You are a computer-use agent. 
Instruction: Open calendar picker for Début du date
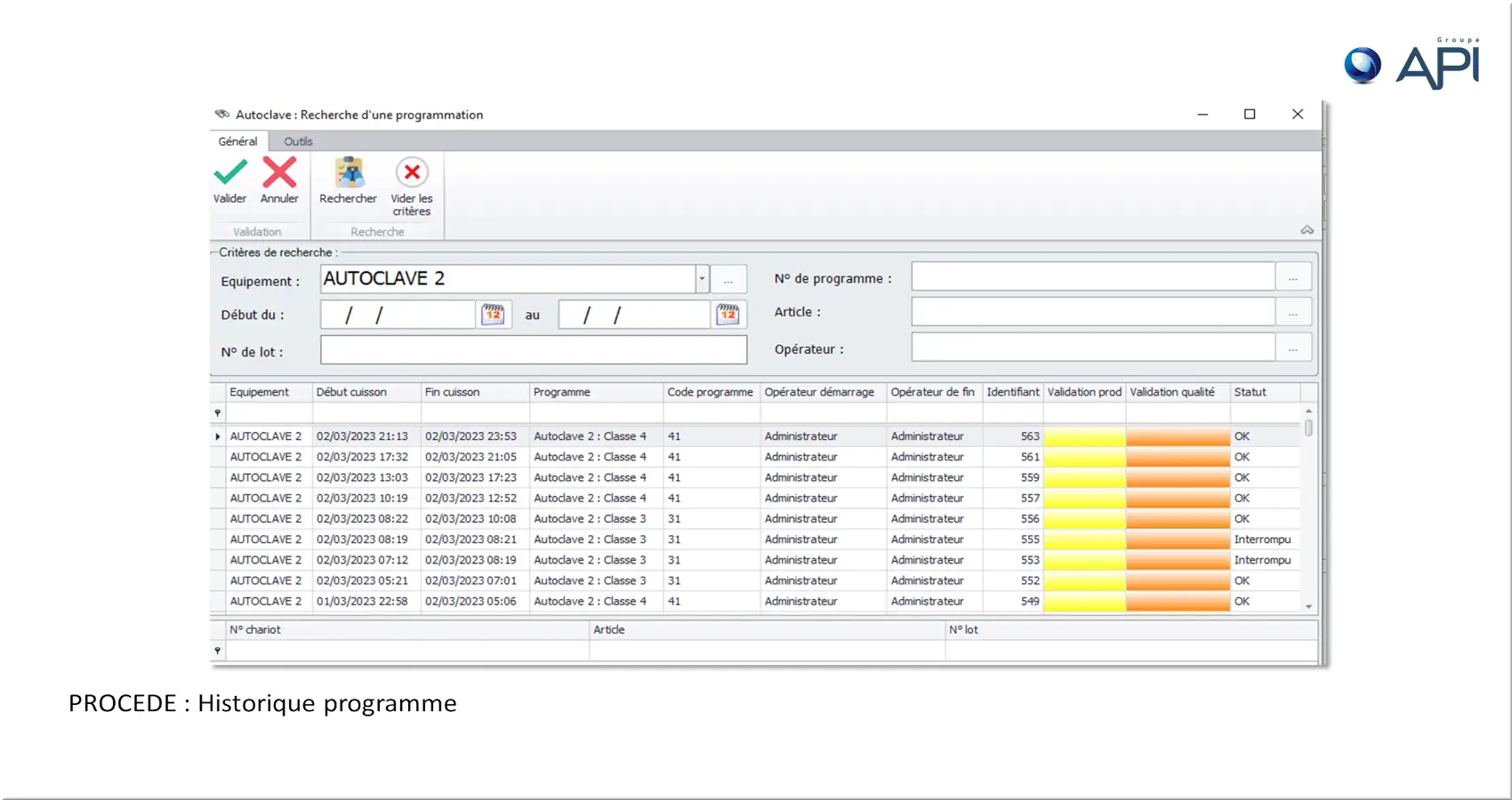point(493,315)
